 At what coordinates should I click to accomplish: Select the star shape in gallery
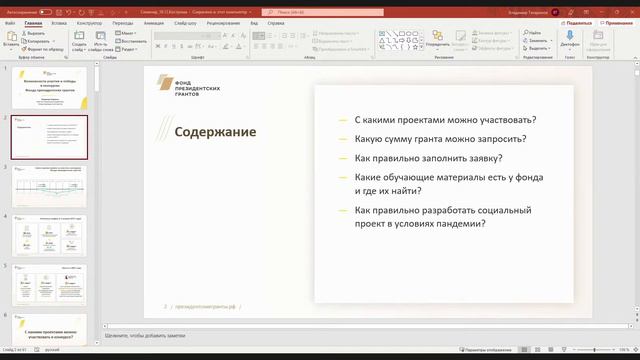point(415,47)
